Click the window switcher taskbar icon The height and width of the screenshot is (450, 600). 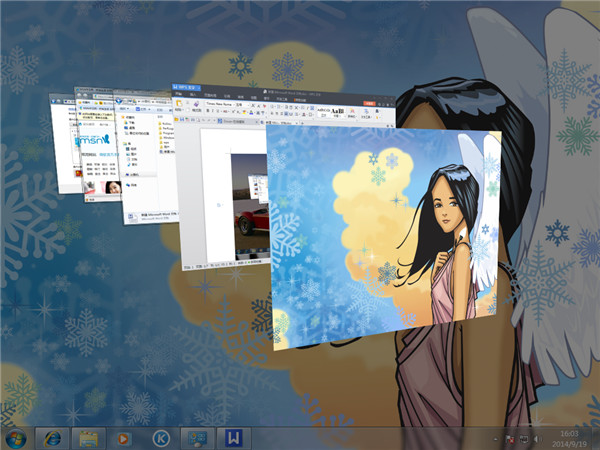pos(196,438)
